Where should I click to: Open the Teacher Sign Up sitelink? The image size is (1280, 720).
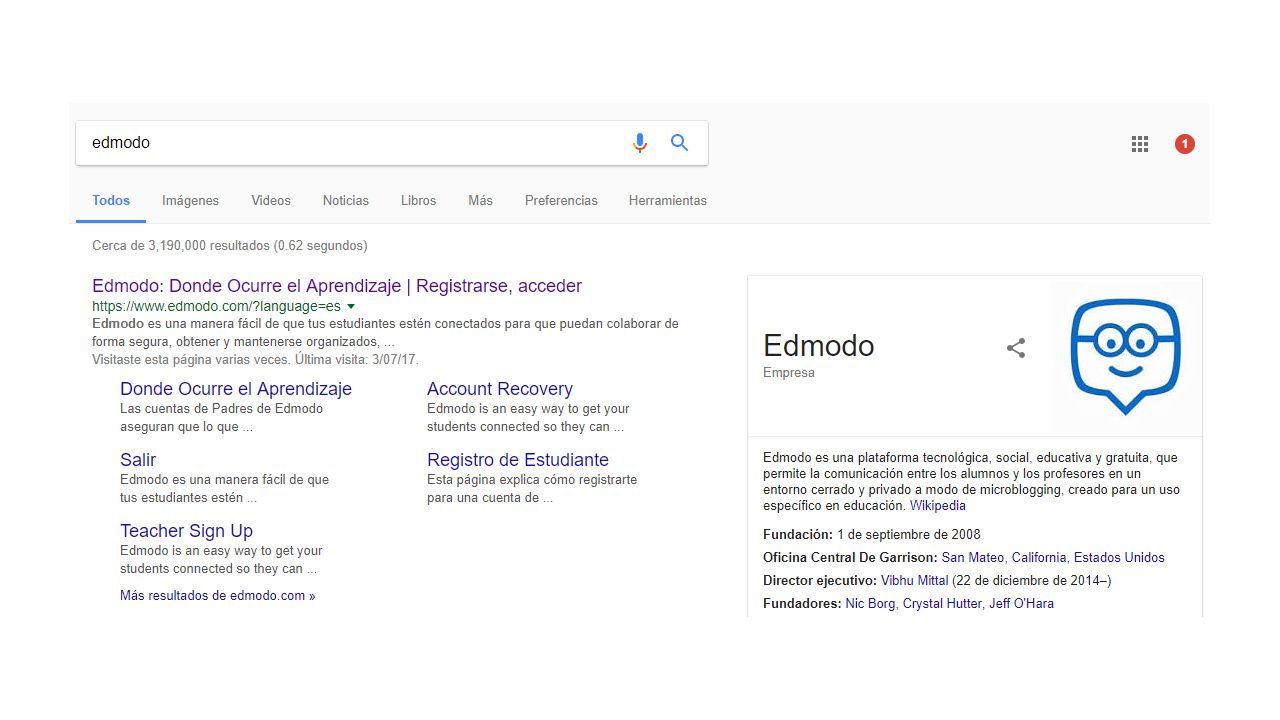pos(186,531)
